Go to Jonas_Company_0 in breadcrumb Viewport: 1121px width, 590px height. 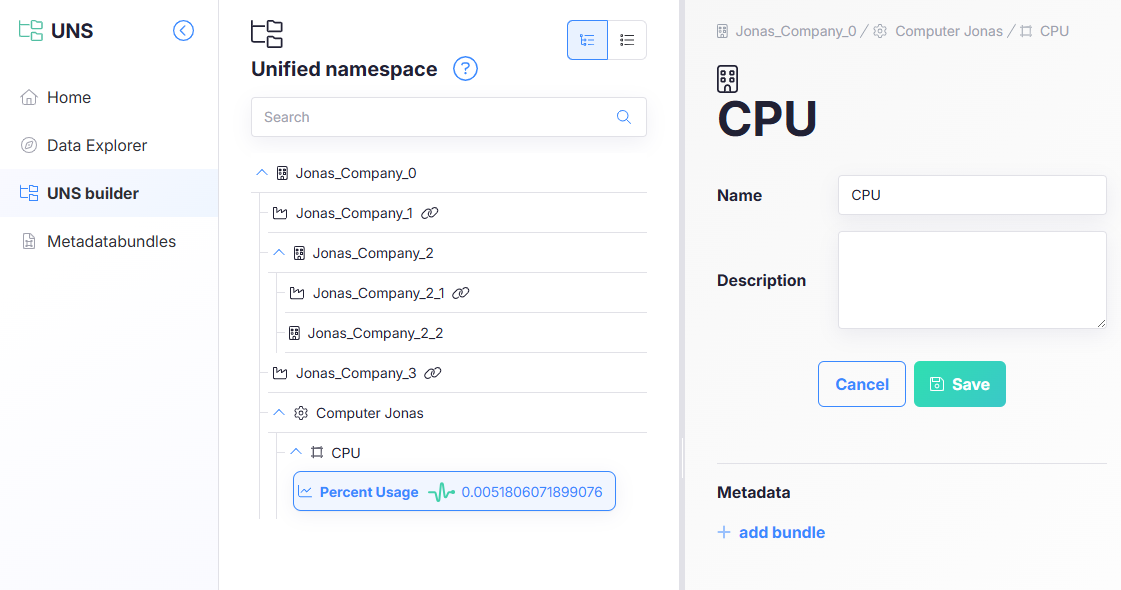pos(796,31)
